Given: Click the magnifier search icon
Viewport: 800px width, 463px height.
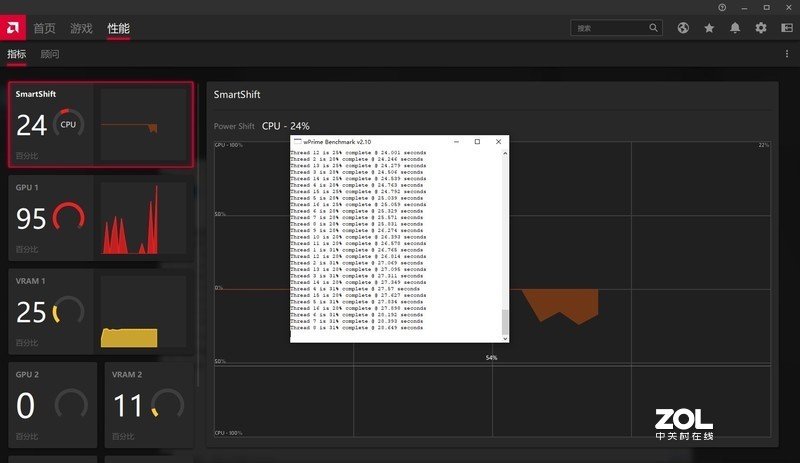Looking at the screenshot, I should tap(654, 28).
